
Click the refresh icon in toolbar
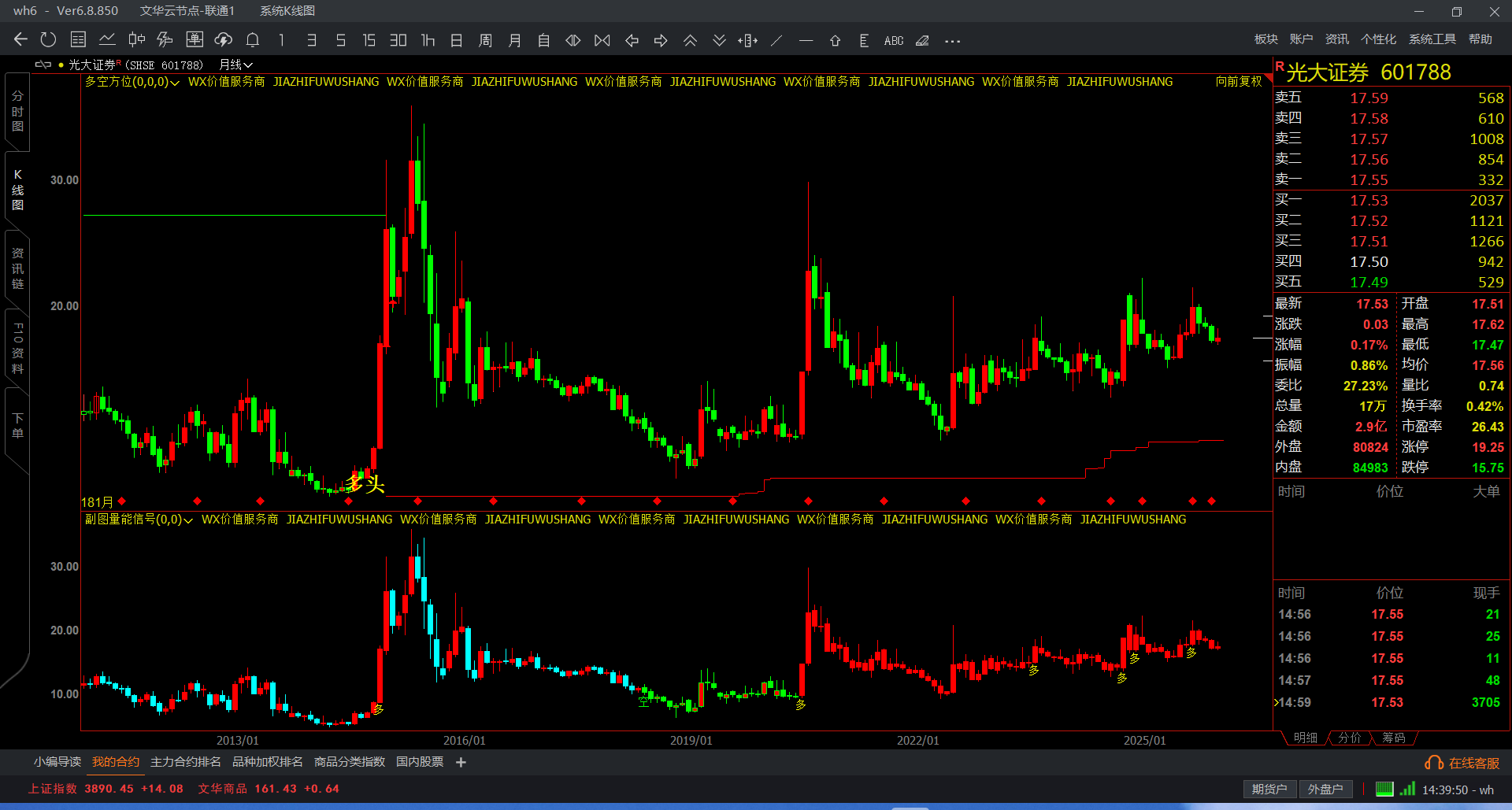48,39
